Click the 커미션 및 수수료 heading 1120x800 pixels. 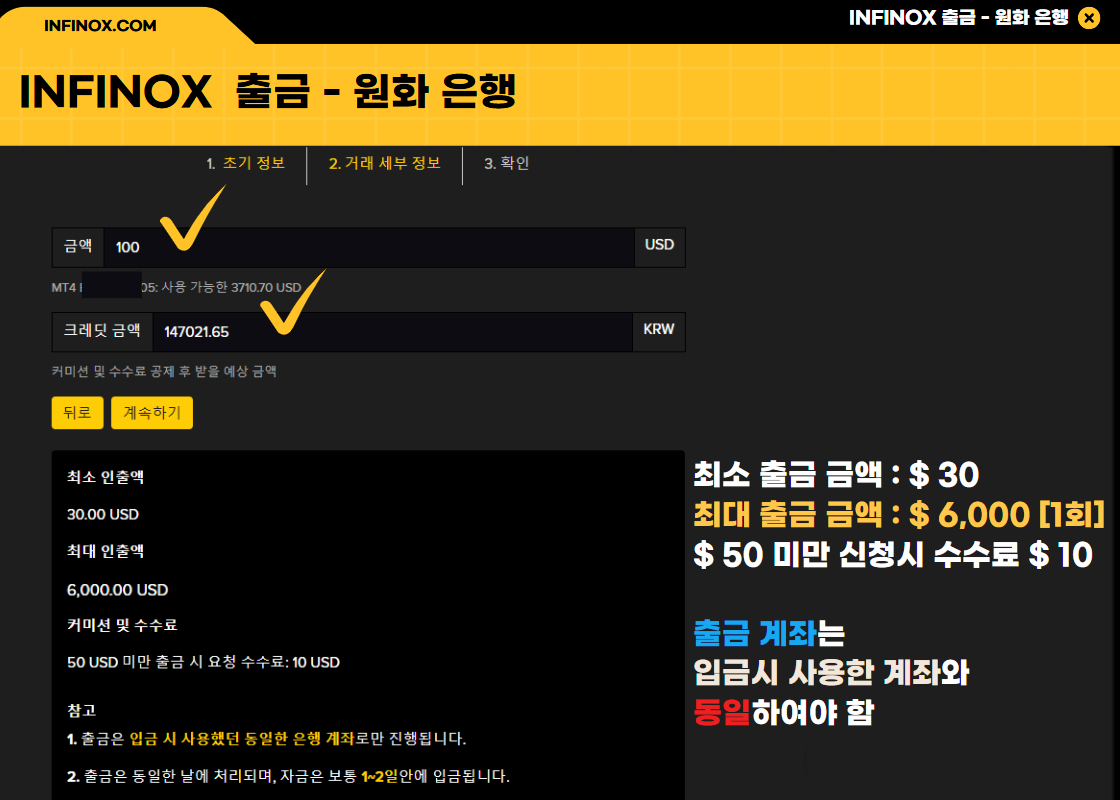coord(122,625)
